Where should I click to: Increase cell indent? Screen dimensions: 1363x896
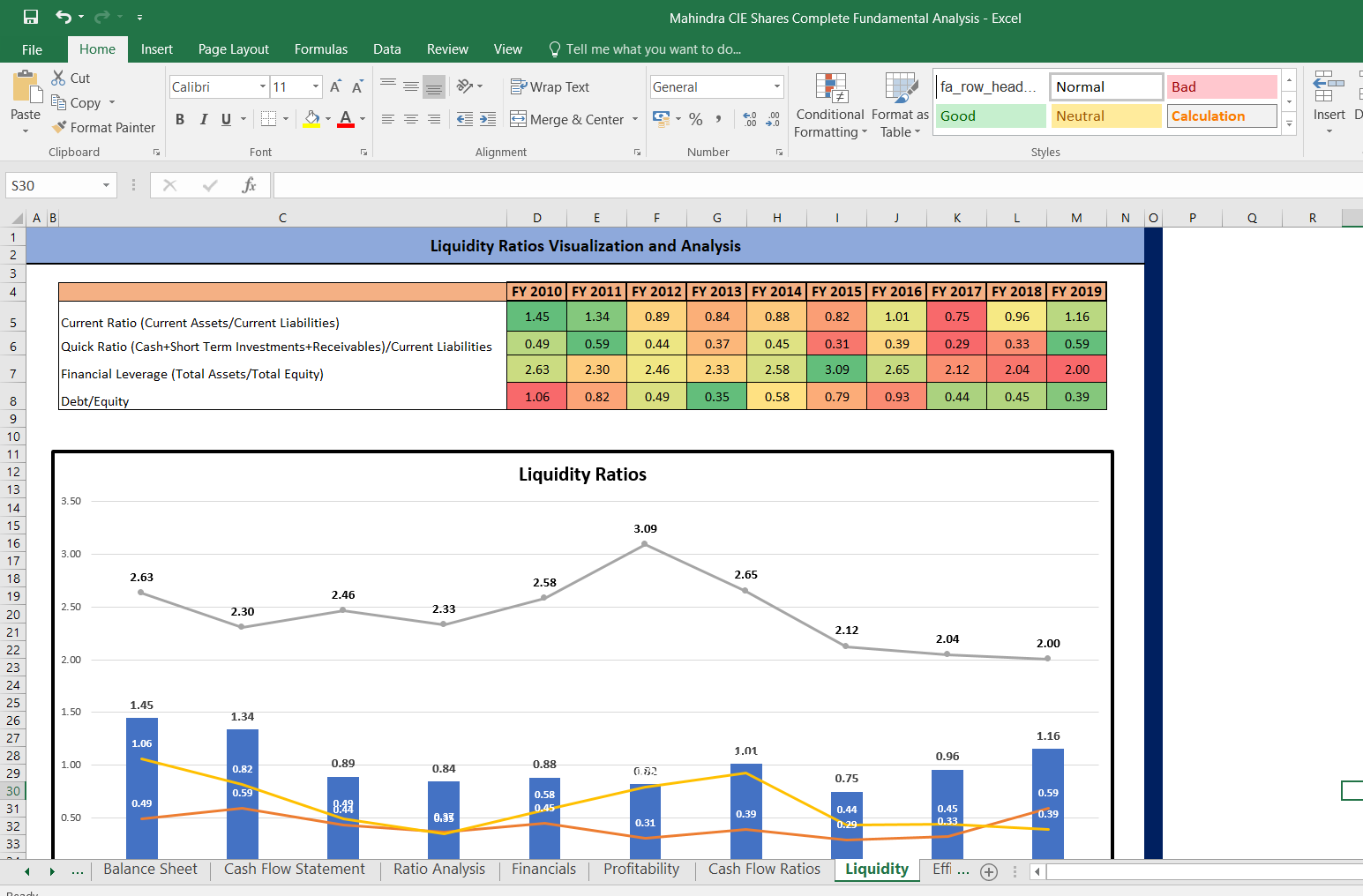coord(488,119)
